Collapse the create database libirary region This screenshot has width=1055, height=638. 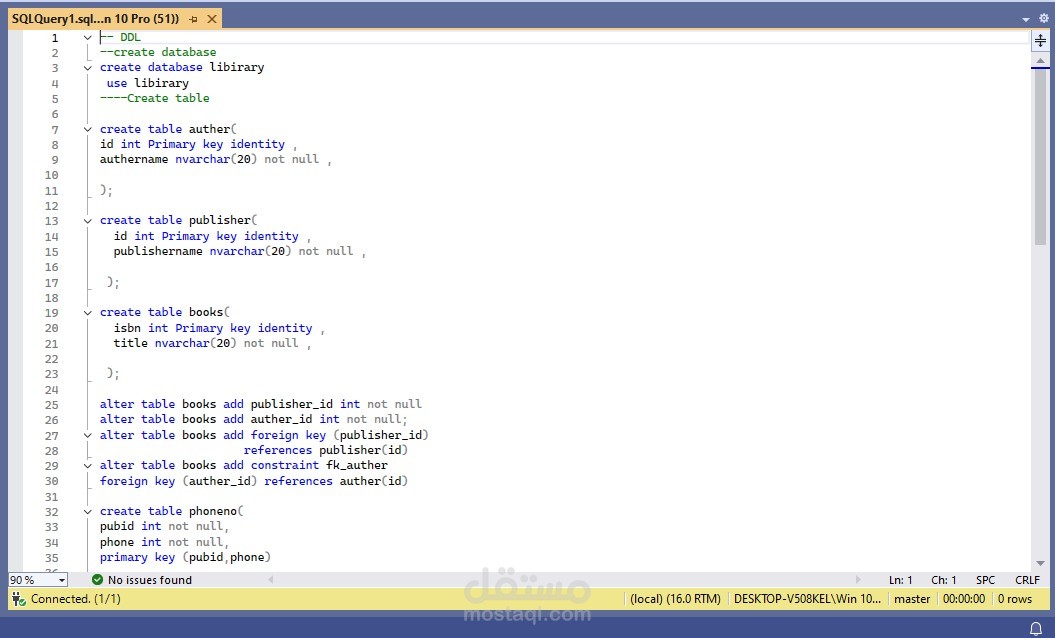coord(87,67)
